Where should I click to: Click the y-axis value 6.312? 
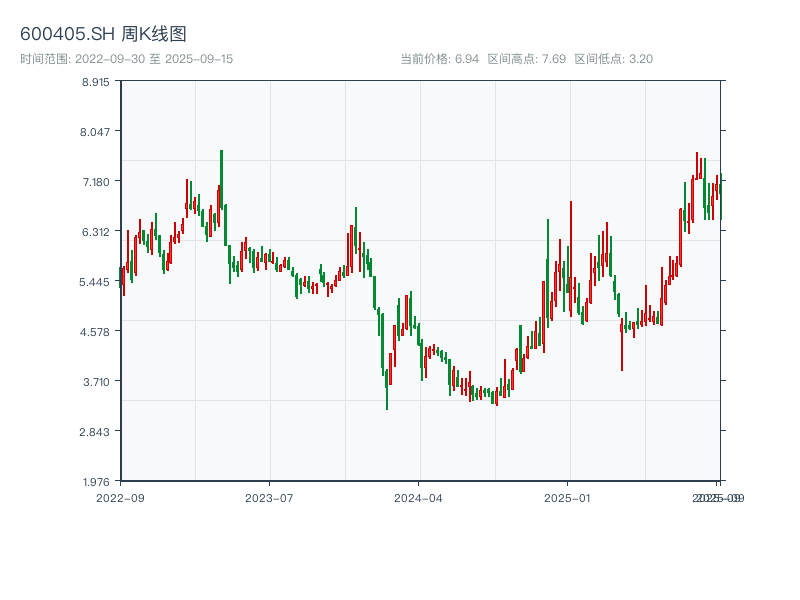[x=96, y=232]
